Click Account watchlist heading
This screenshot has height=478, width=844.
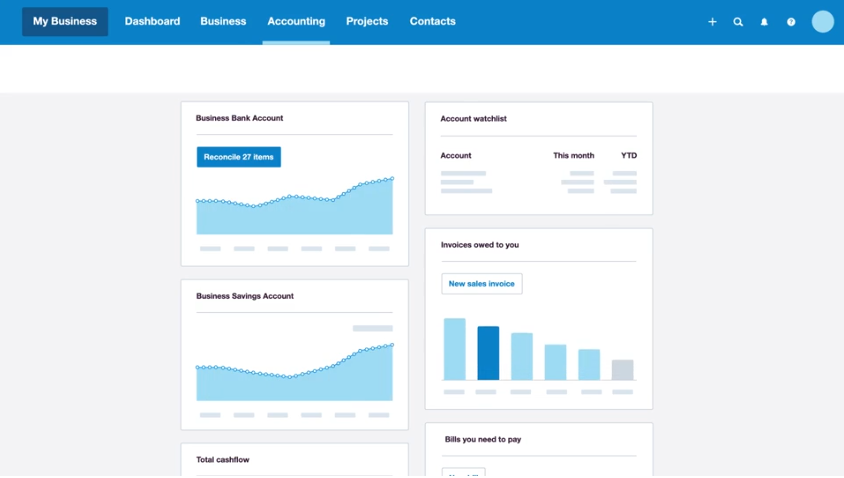point(474,118)
